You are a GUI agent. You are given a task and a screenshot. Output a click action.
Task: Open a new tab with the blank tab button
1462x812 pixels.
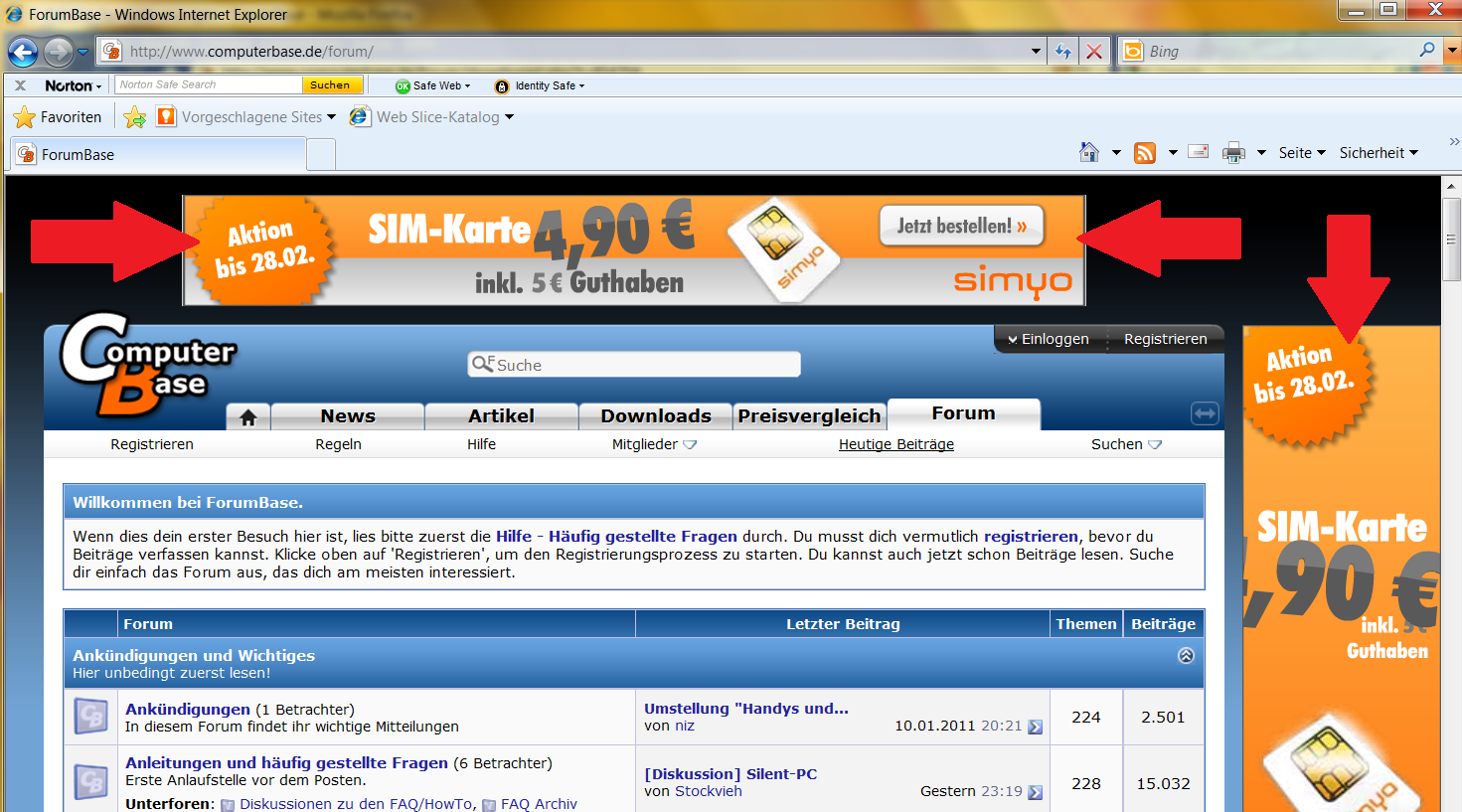coord(321,155)
